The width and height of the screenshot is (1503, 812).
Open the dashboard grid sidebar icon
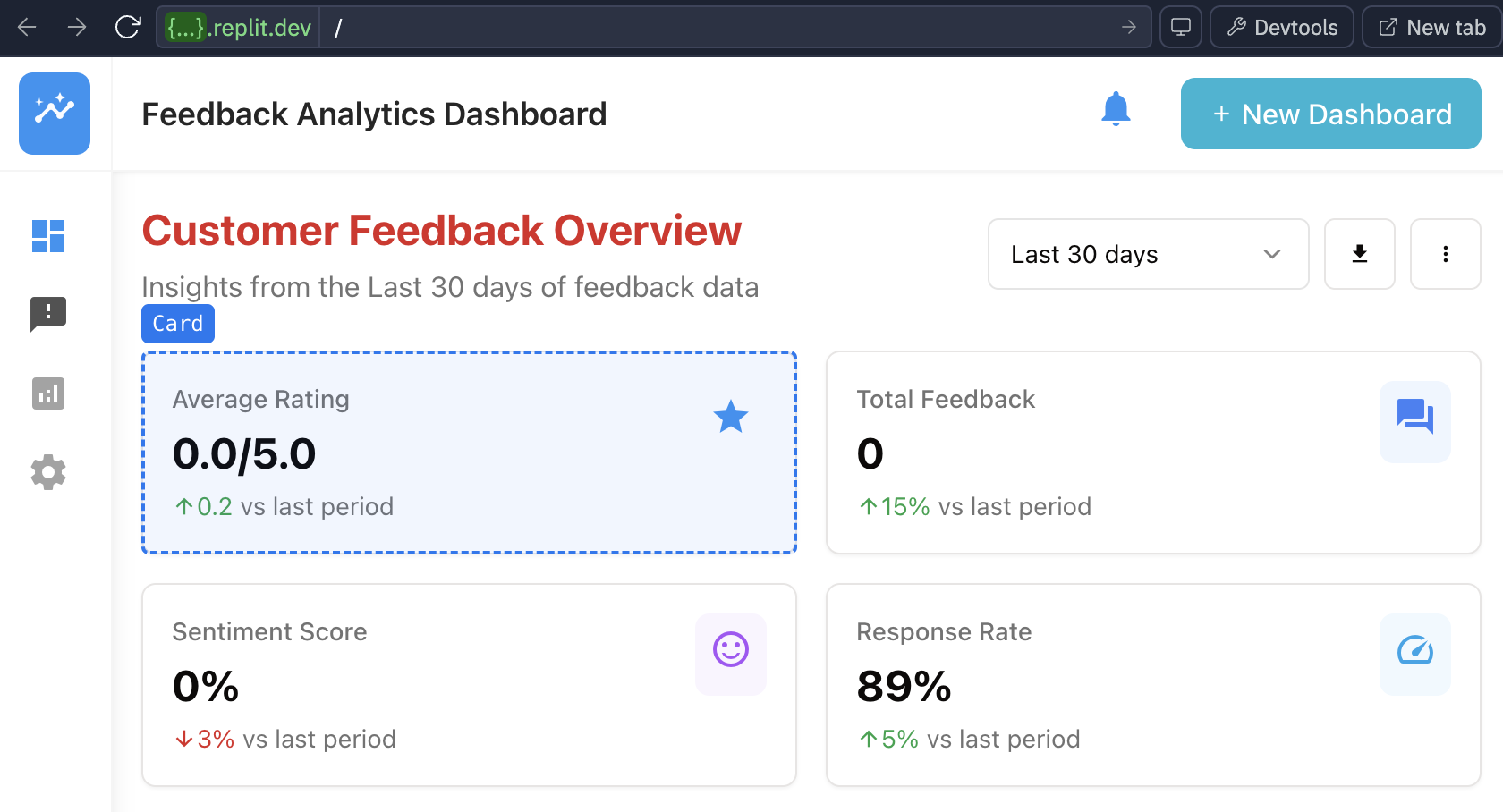point(48,236)
